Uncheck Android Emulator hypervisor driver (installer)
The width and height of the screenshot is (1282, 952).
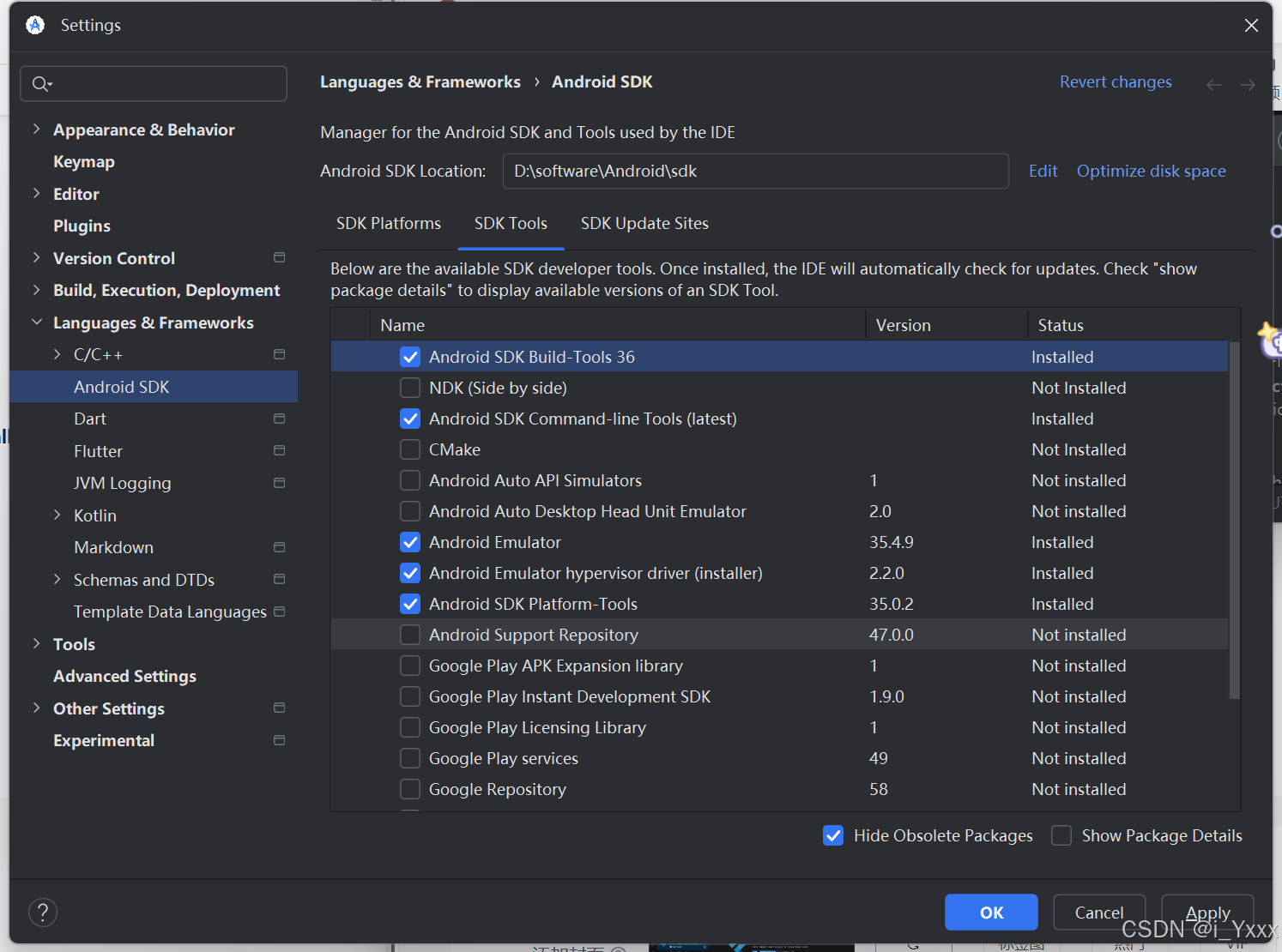[x=410, y=573]
